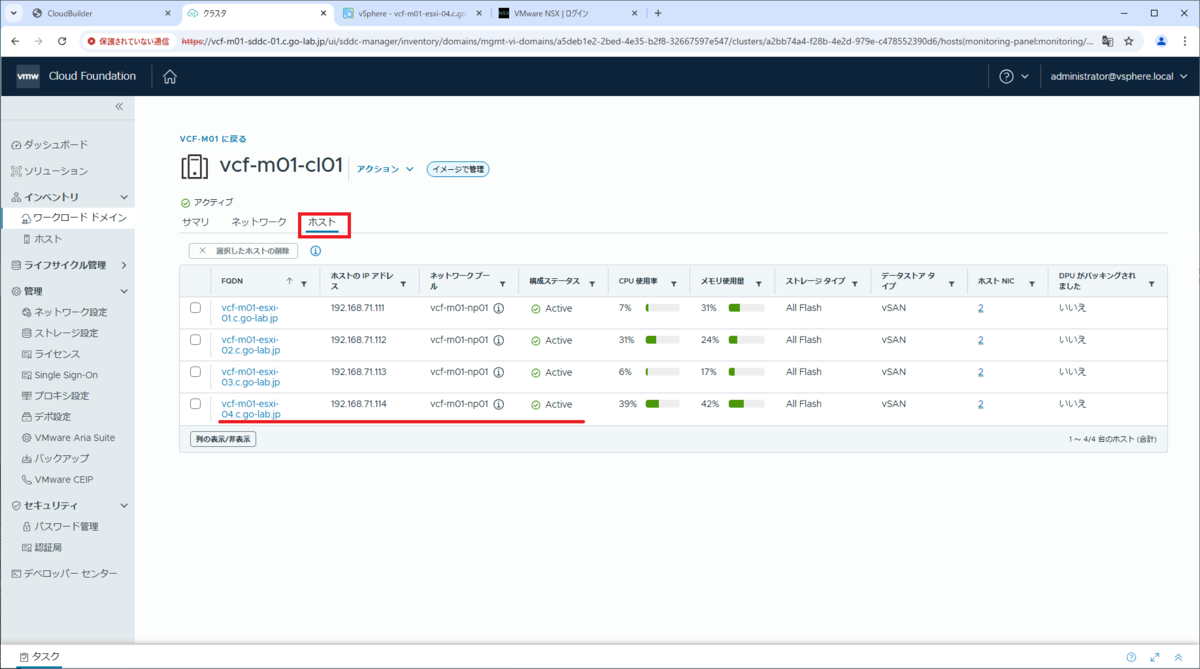
Task: Collapse the インベントリ section
Action: click(x=124, y=198)
